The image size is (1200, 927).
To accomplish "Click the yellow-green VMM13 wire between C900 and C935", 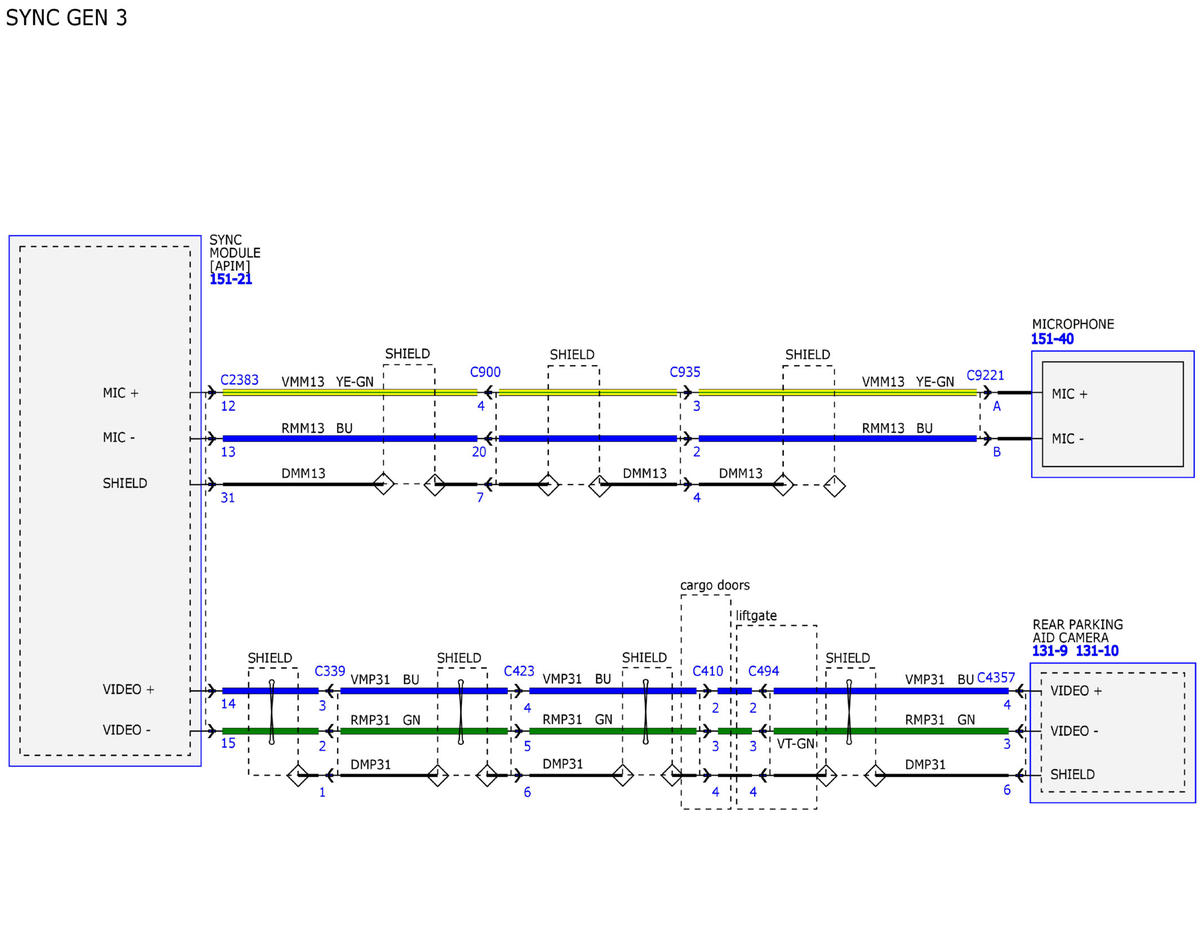I will [587, 393].
